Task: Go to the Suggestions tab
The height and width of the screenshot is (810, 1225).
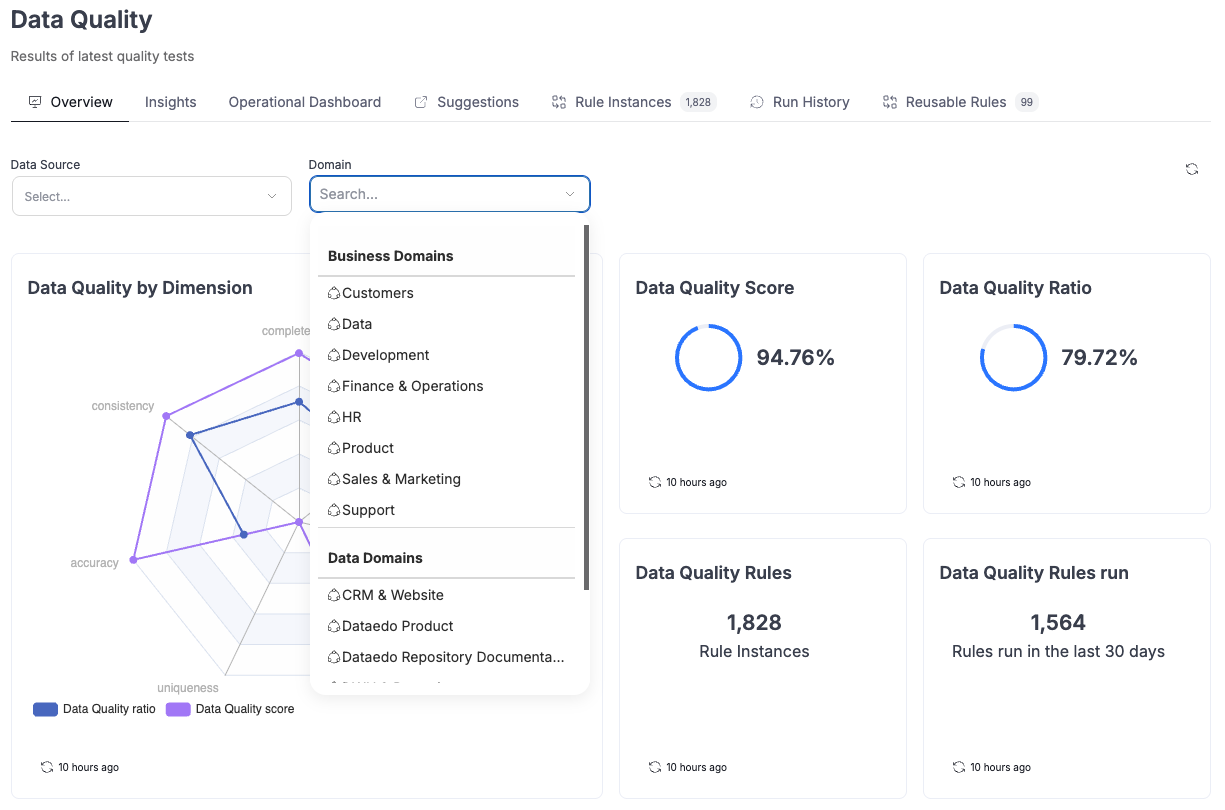Action: [467, 102]
